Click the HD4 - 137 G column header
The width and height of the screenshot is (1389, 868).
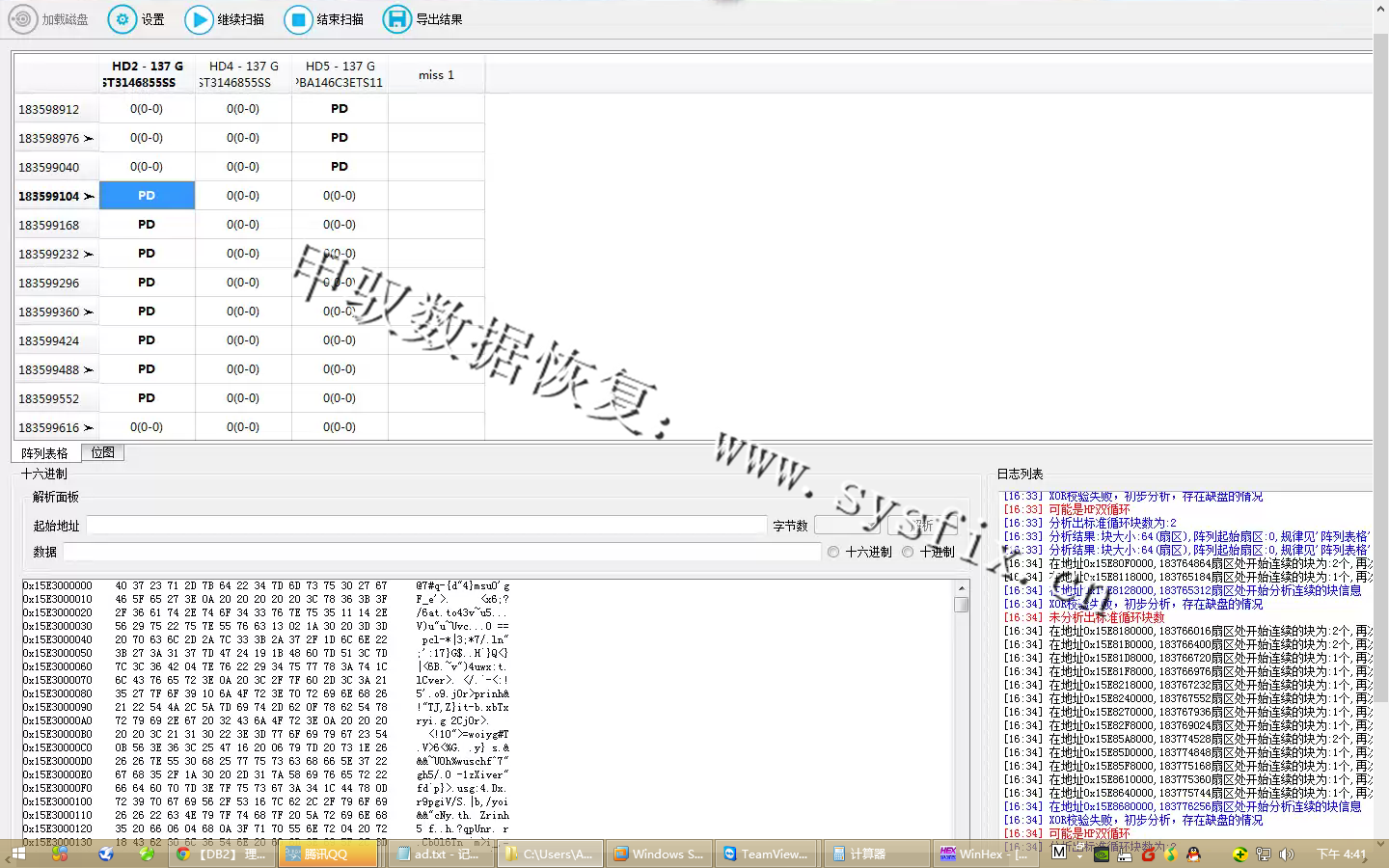point(243,74)
